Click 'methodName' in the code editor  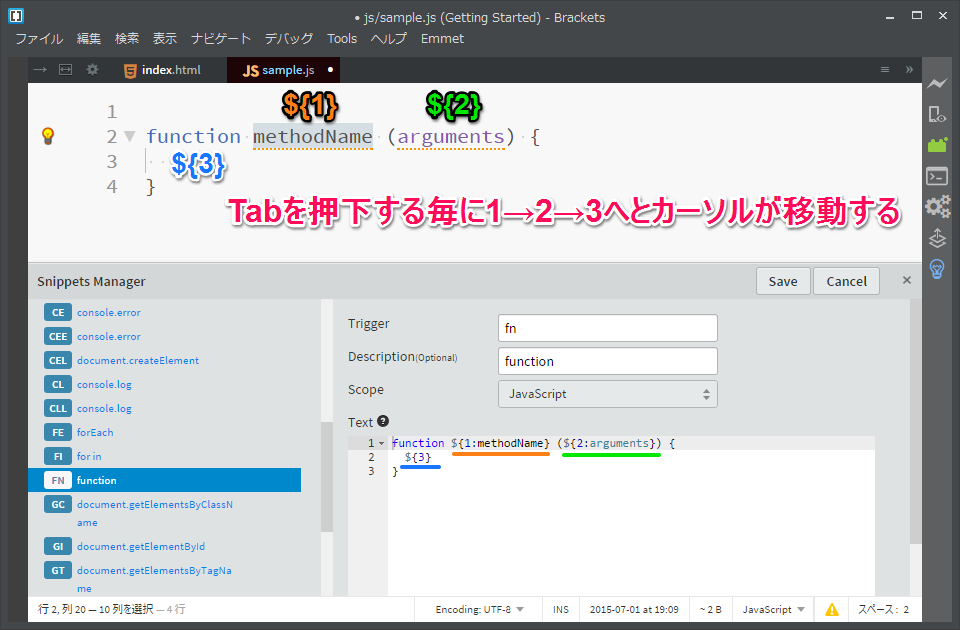click(313, 136)
